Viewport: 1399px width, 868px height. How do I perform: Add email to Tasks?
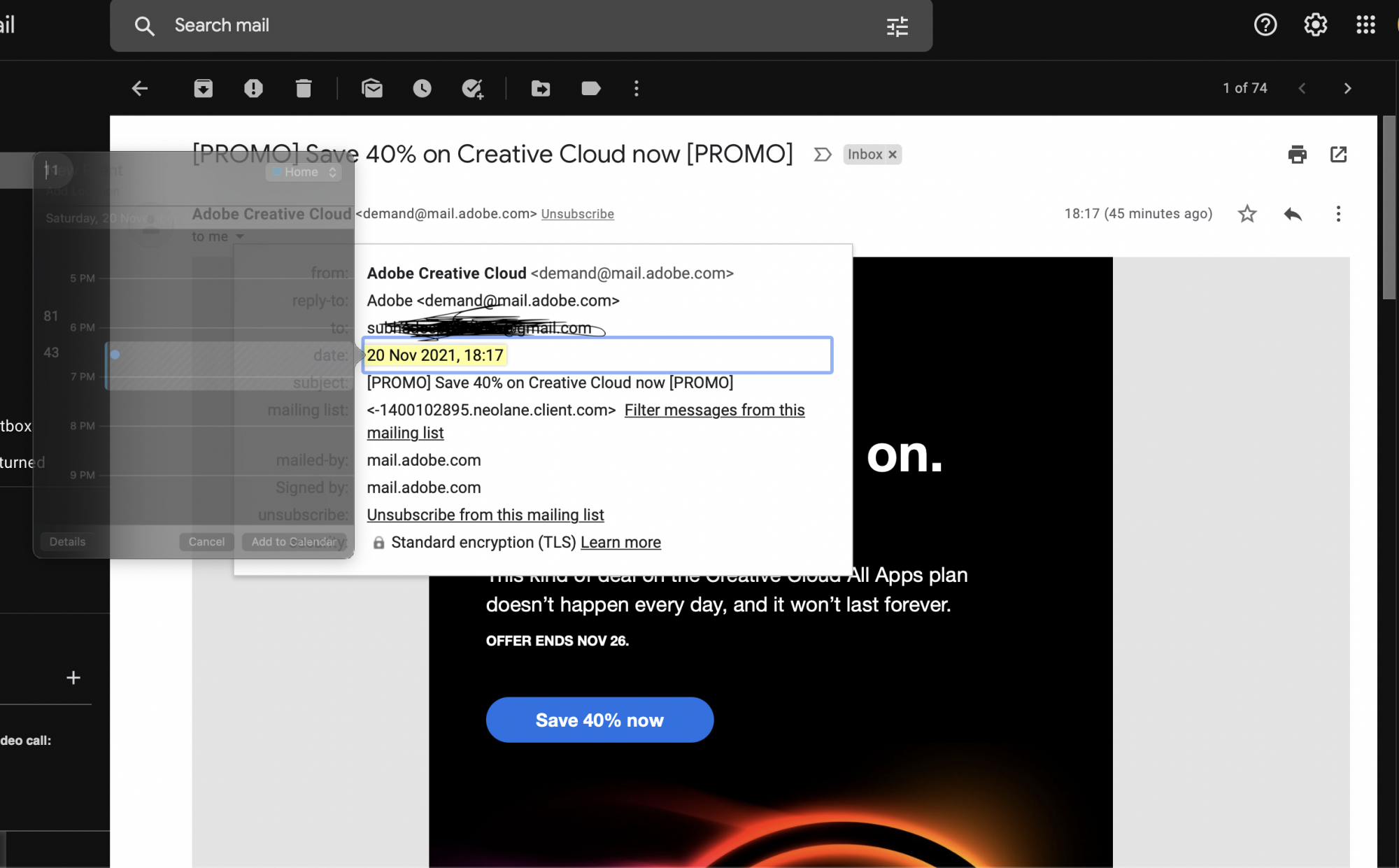473,88
